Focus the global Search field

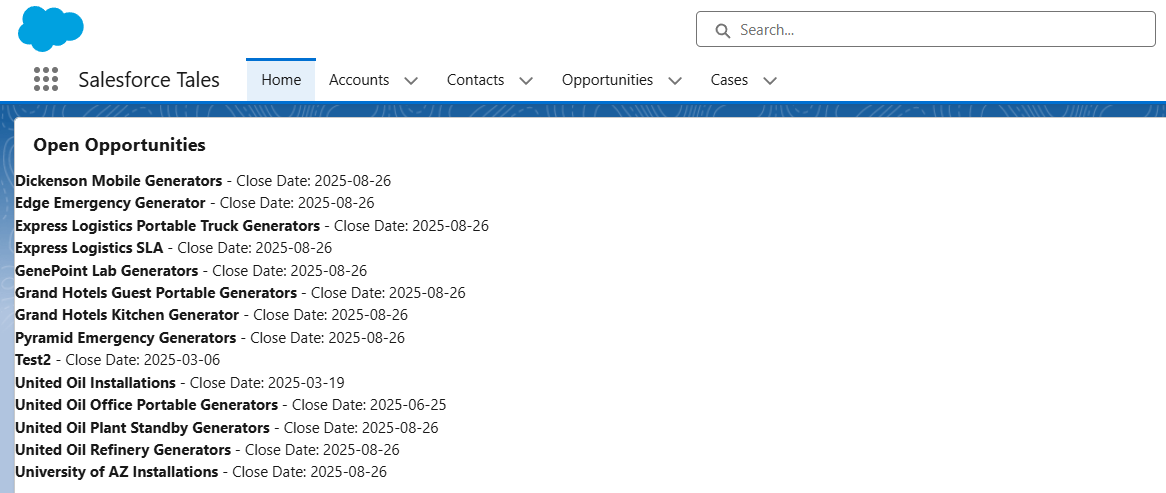click(926, 29)
